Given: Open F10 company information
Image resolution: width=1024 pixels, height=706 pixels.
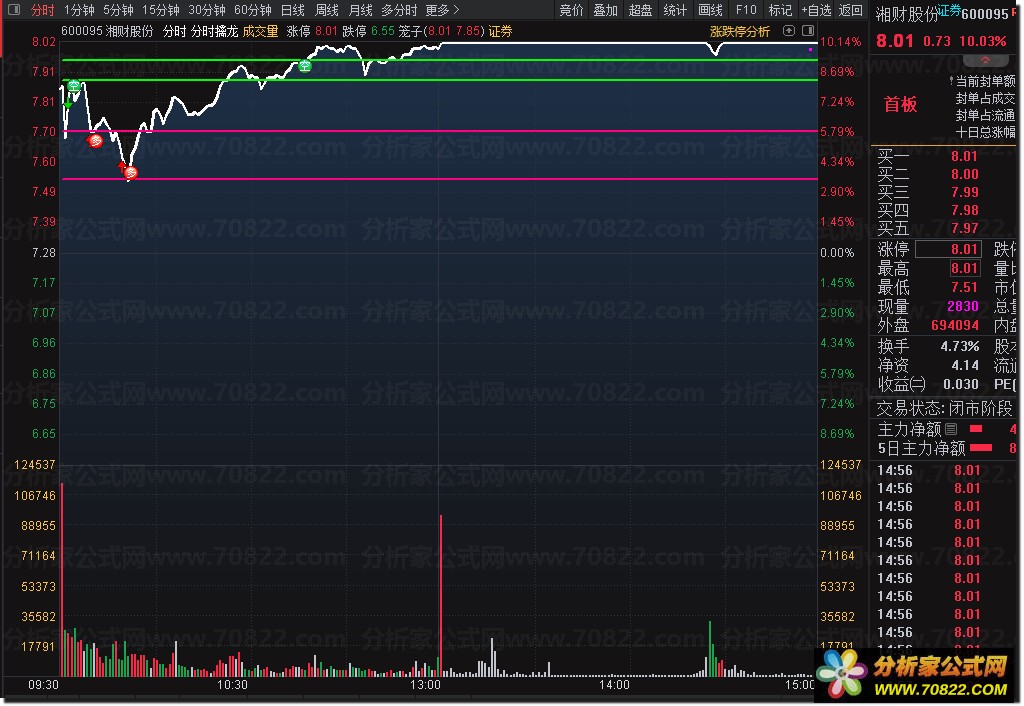Looking at the screenshot, I should coord(746,10).
